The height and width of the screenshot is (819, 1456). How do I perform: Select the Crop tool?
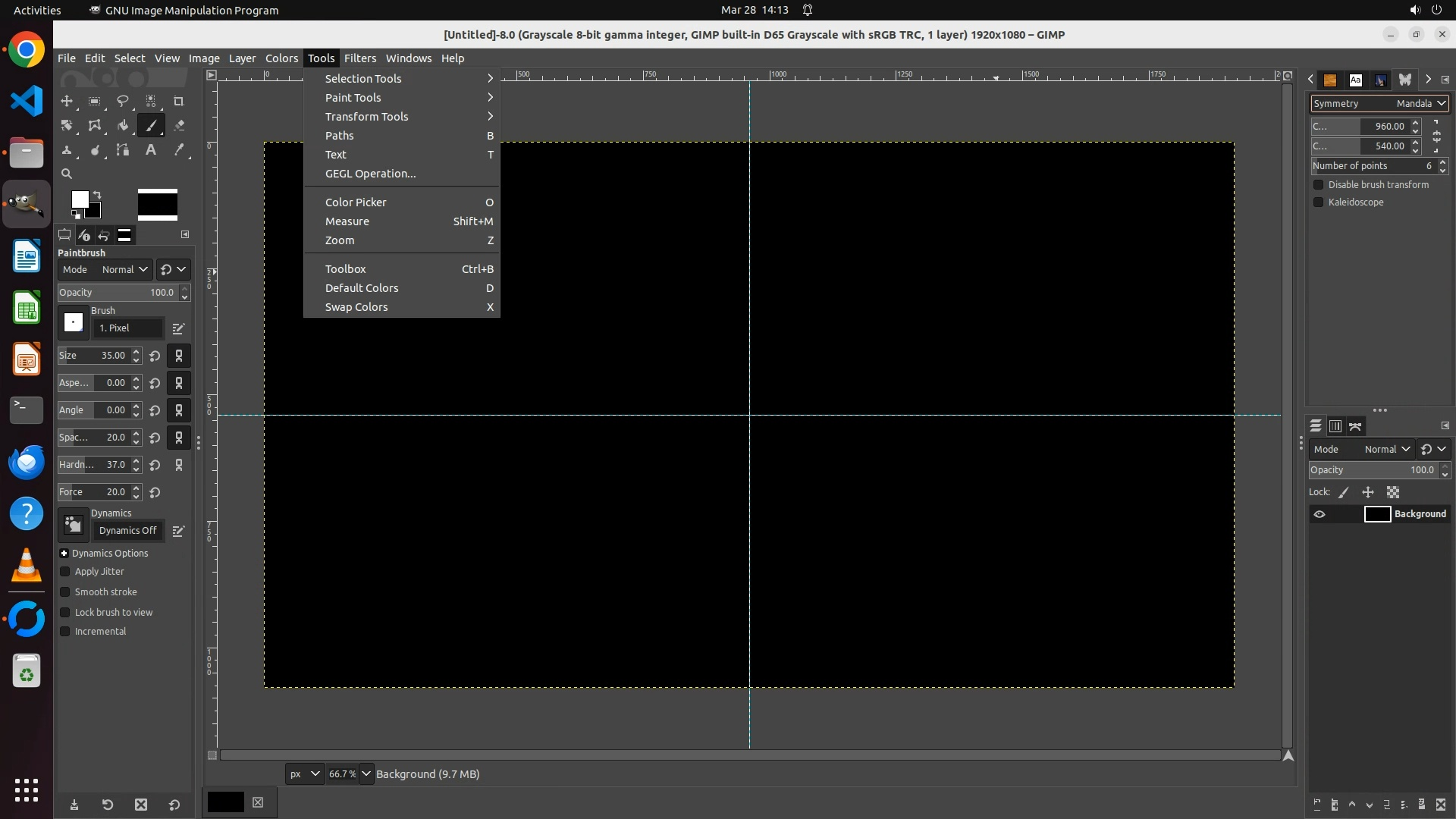click(x=178, y=101)
